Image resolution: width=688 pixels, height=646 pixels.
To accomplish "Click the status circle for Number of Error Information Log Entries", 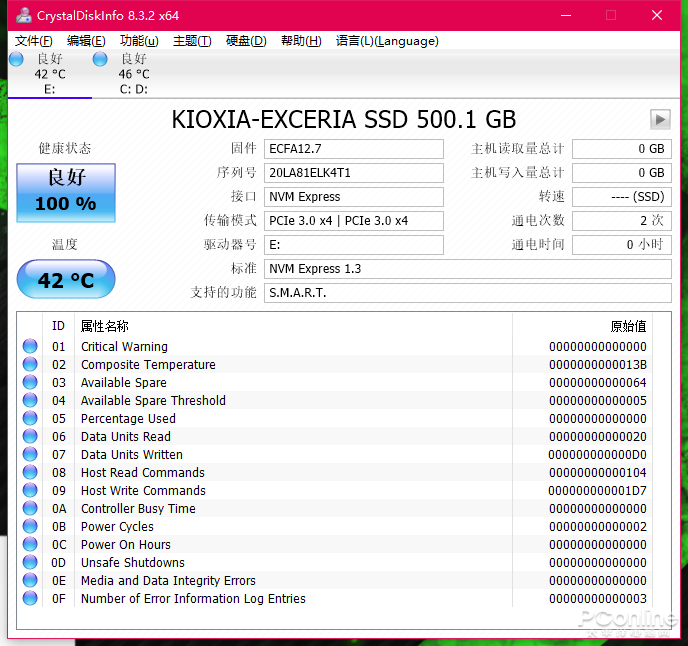I will [x=30, y=598].
